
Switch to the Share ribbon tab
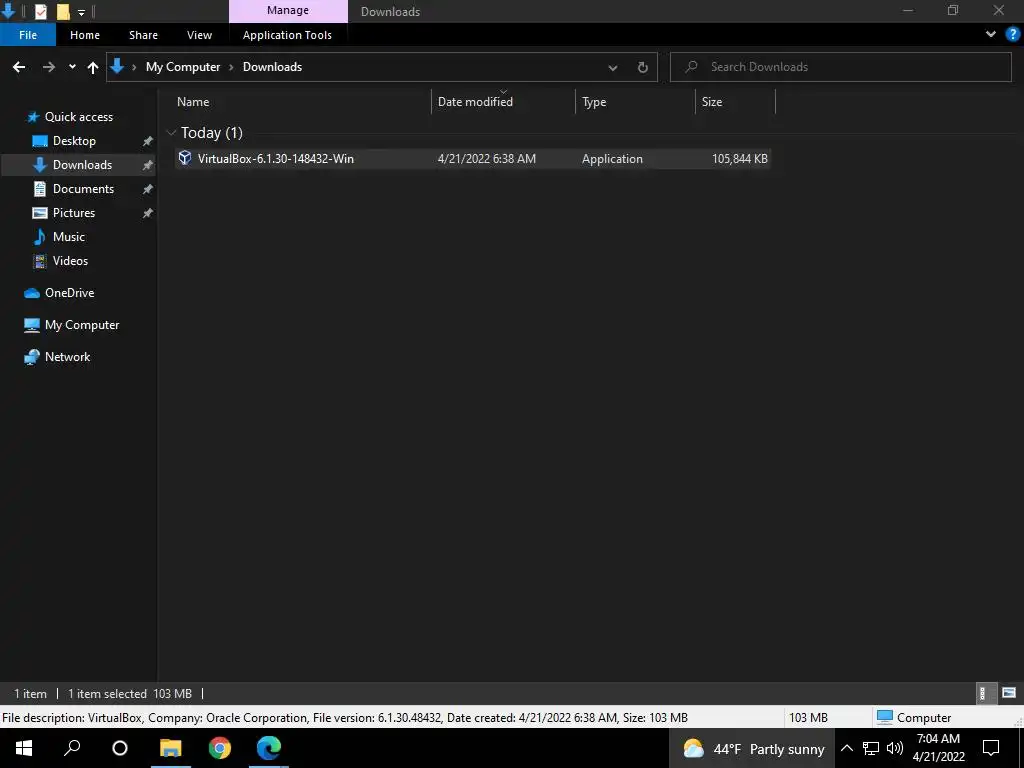(143, 35)
